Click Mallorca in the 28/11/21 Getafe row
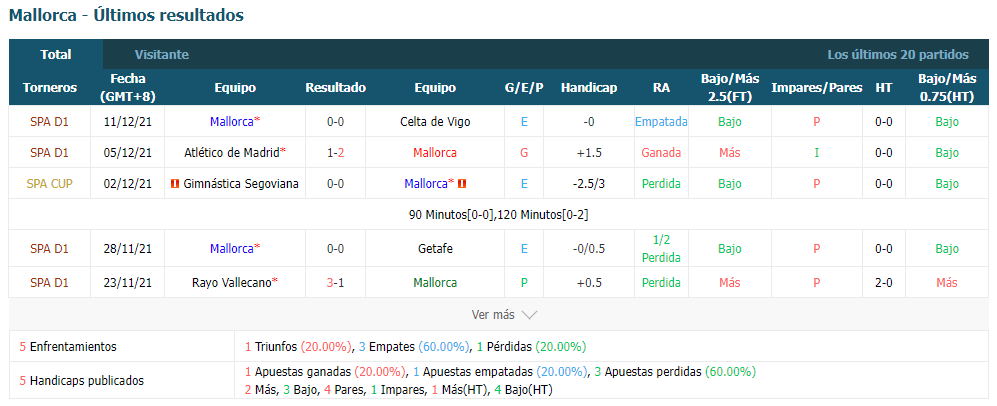 (232, 248)
